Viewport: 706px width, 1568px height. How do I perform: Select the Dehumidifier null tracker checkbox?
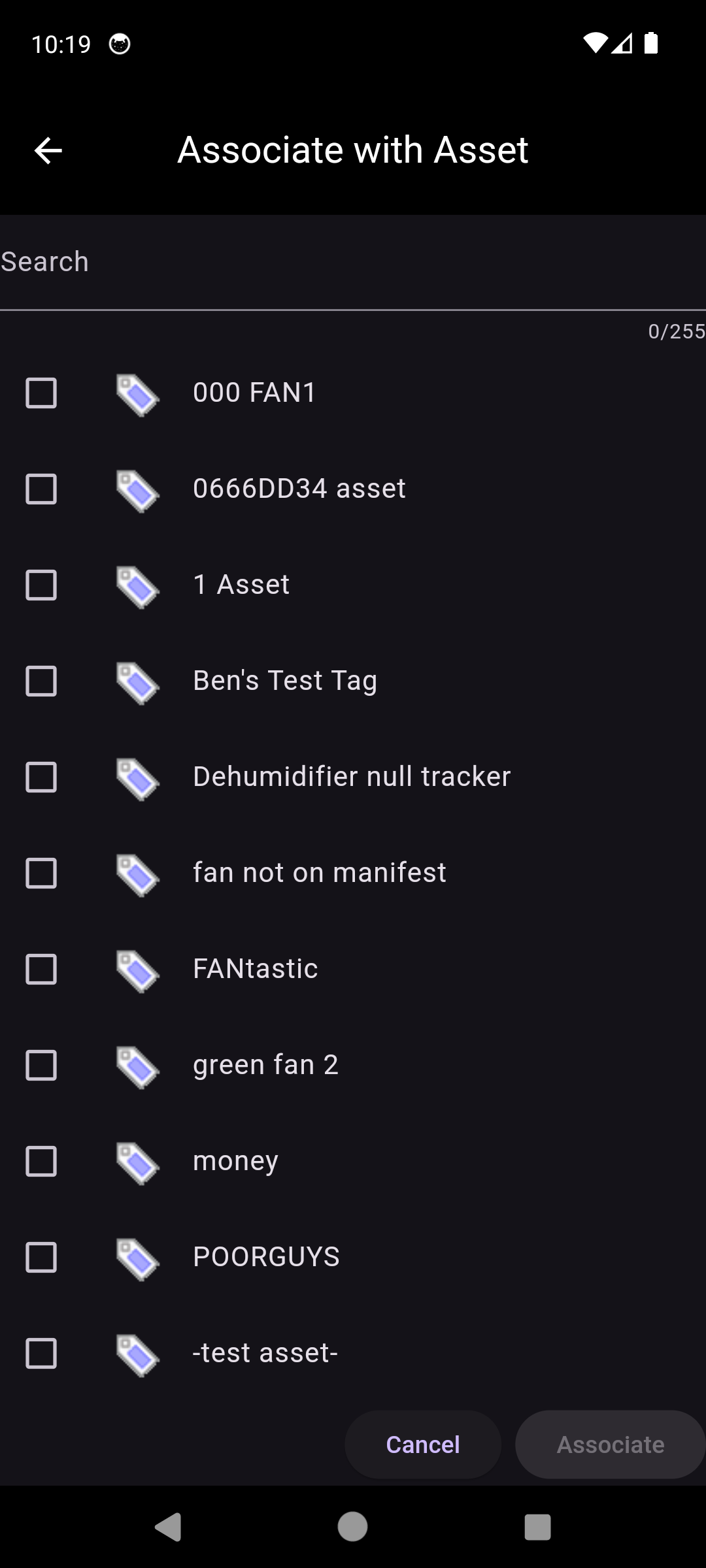tap(41, 777)
